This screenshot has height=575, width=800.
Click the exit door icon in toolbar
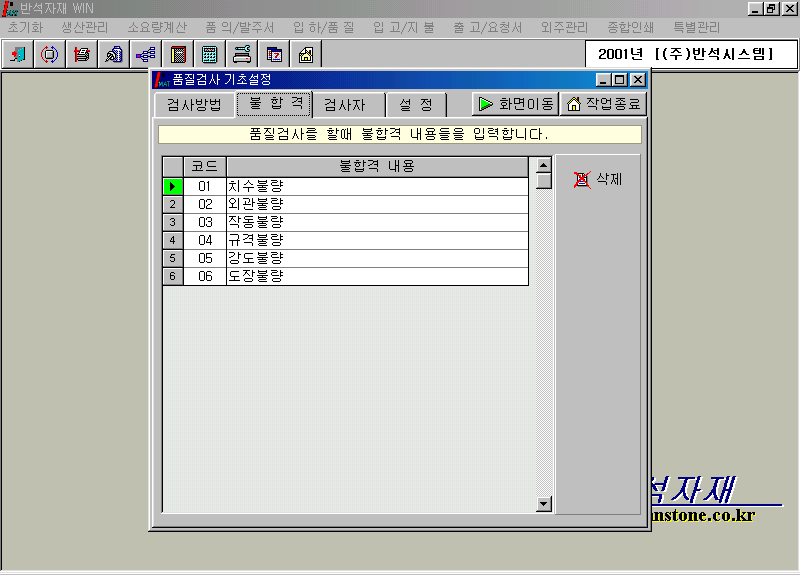click(18, 55)
